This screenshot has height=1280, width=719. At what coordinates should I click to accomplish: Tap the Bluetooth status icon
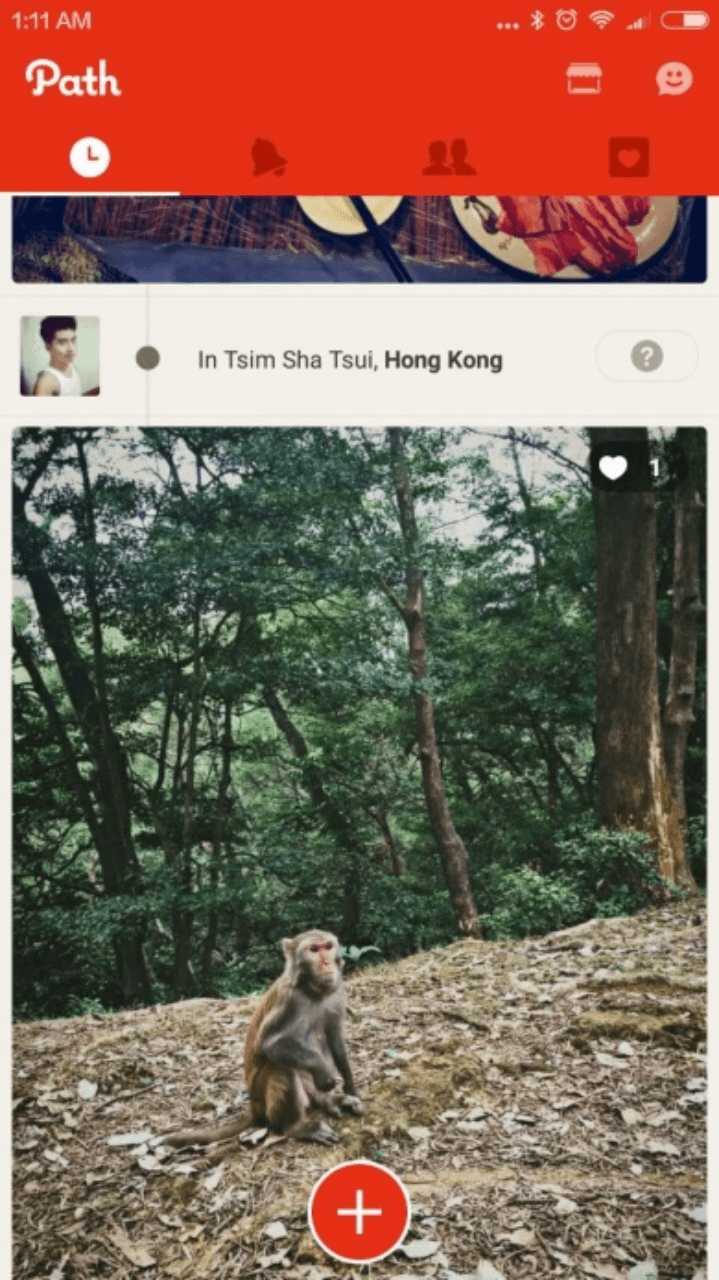(537, 20)
